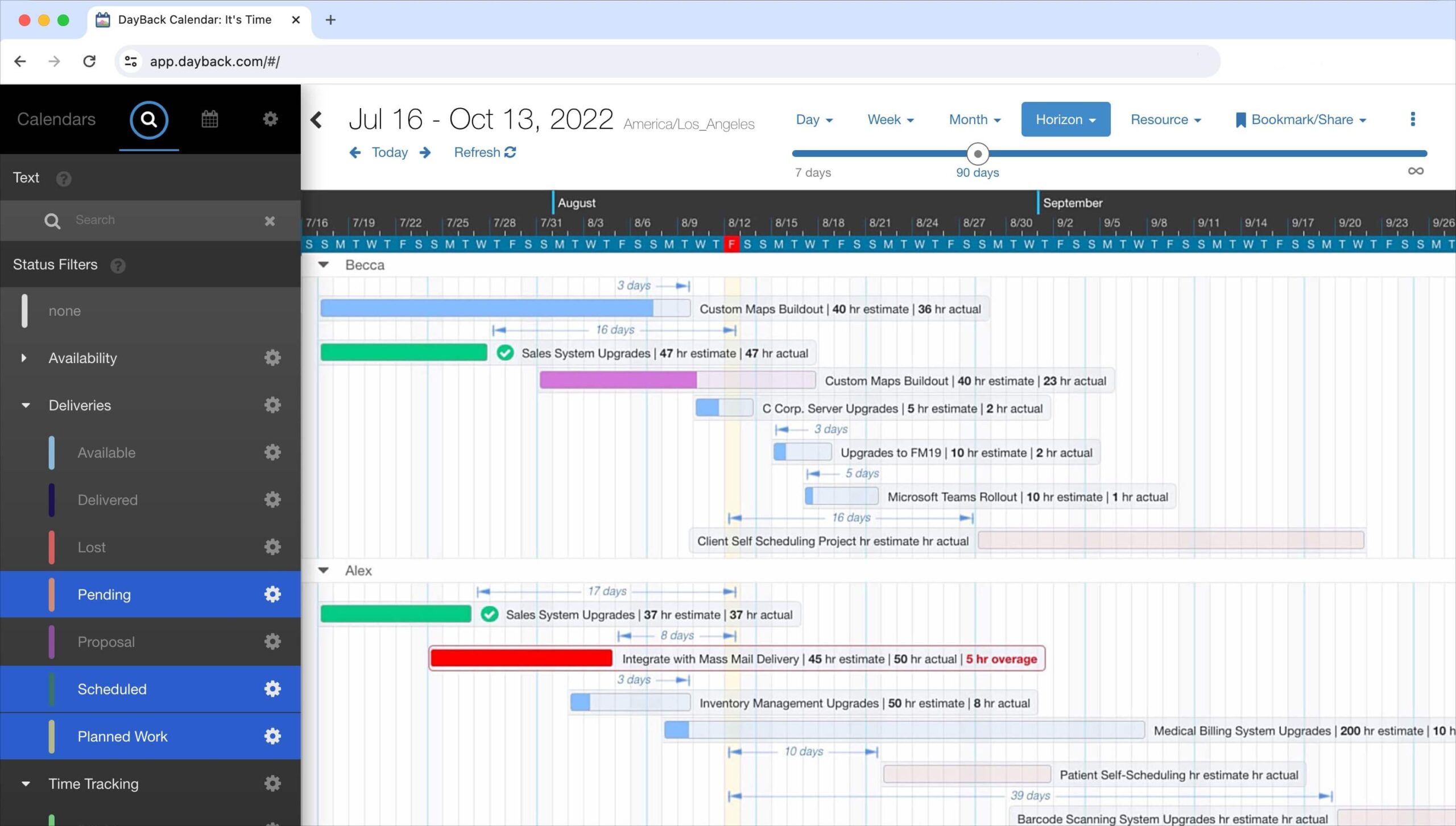
Task: Click the 90 days slider handle
Action: tap(978, 154)
